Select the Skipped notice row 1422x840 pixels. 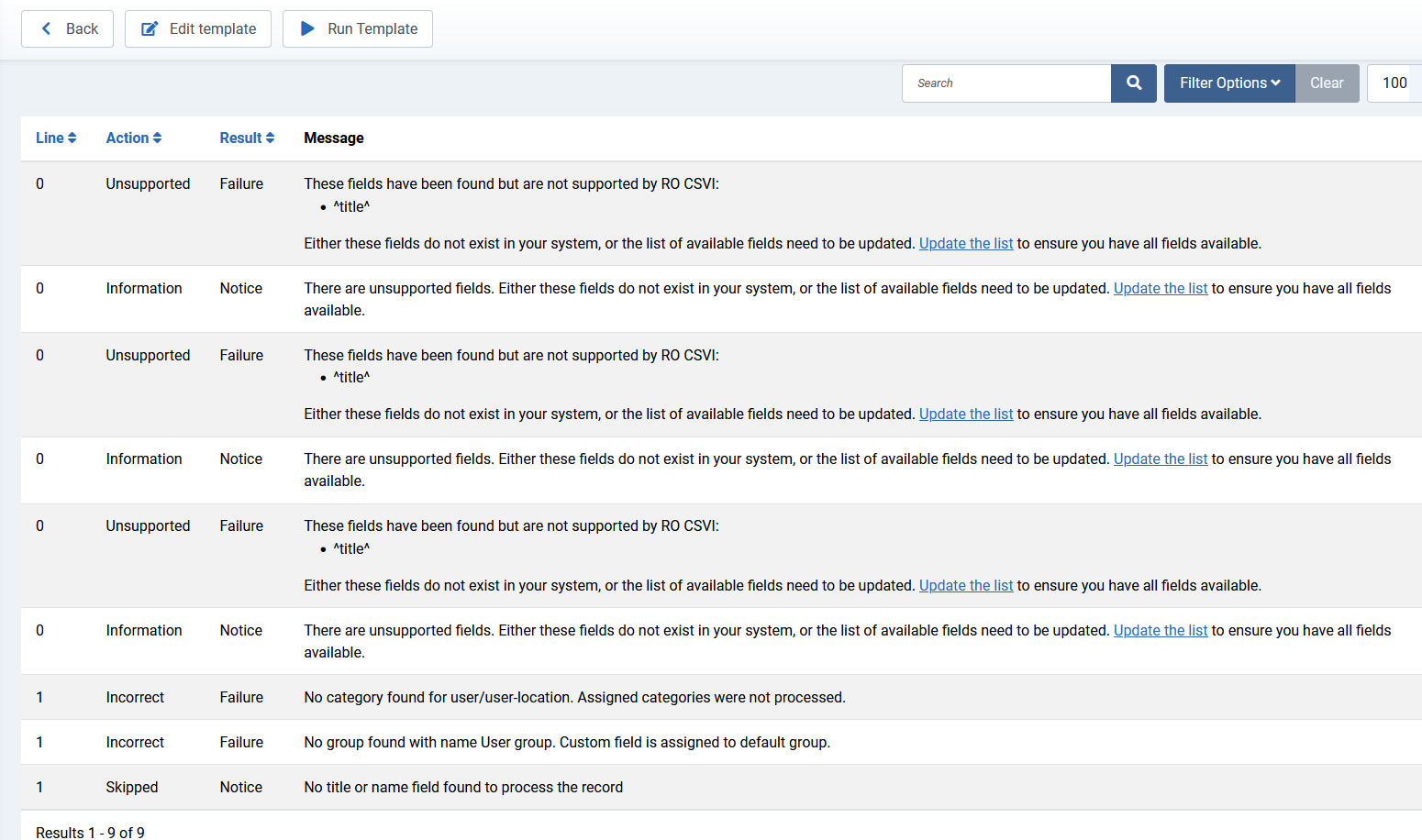click(463, 788)
